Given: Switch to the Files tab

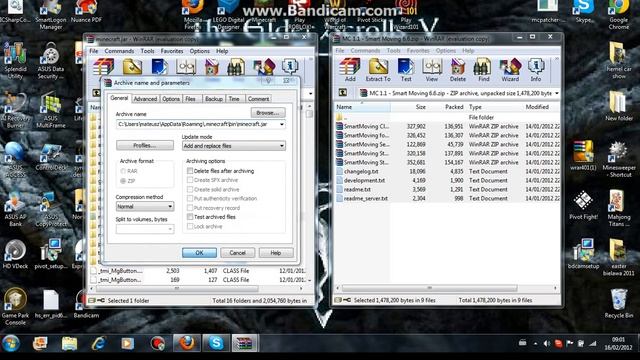Looking at the screenshot, I should point(191,99).
